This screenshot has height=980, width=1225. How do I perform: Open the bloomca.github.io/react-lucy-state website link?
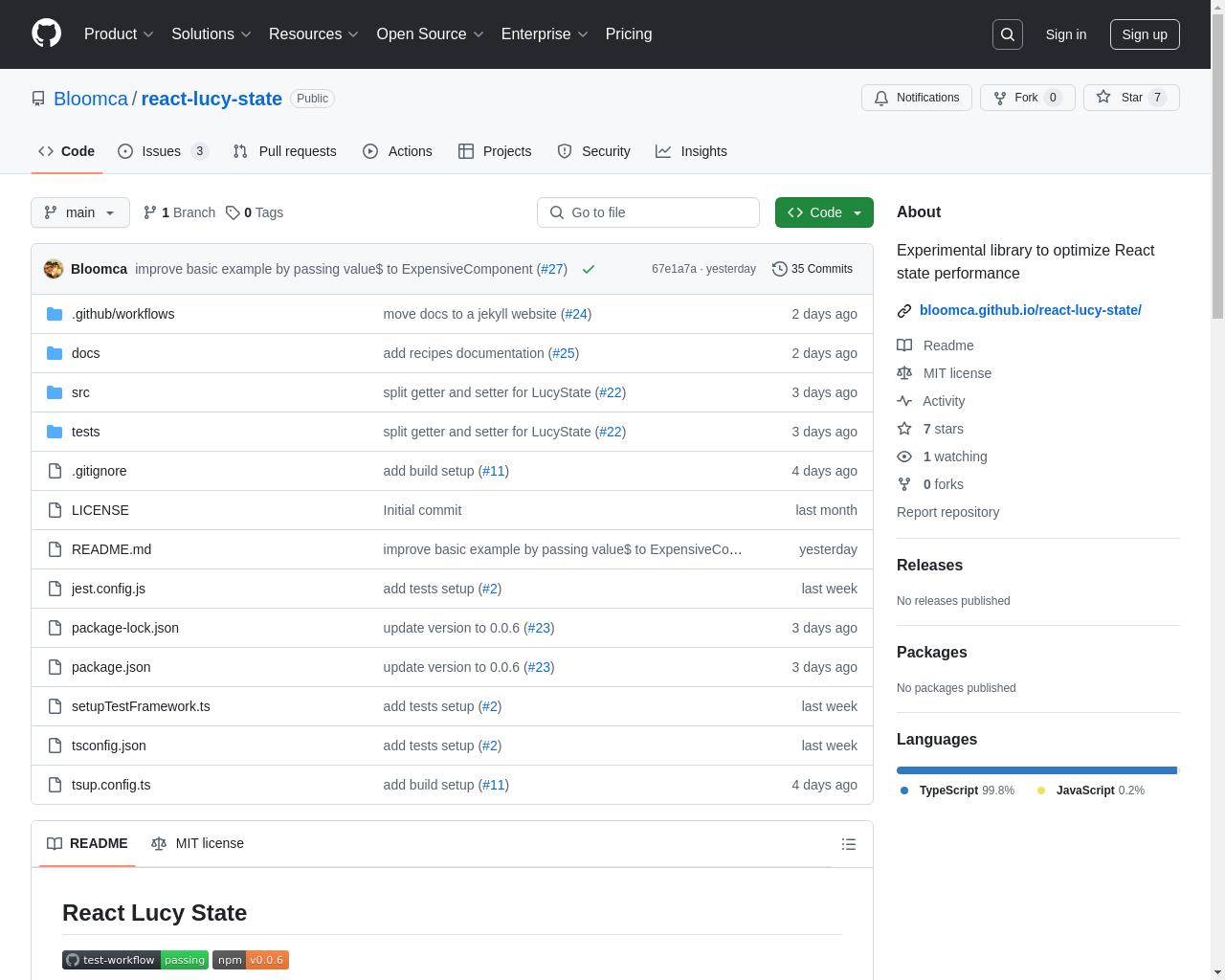(1030, 310)
